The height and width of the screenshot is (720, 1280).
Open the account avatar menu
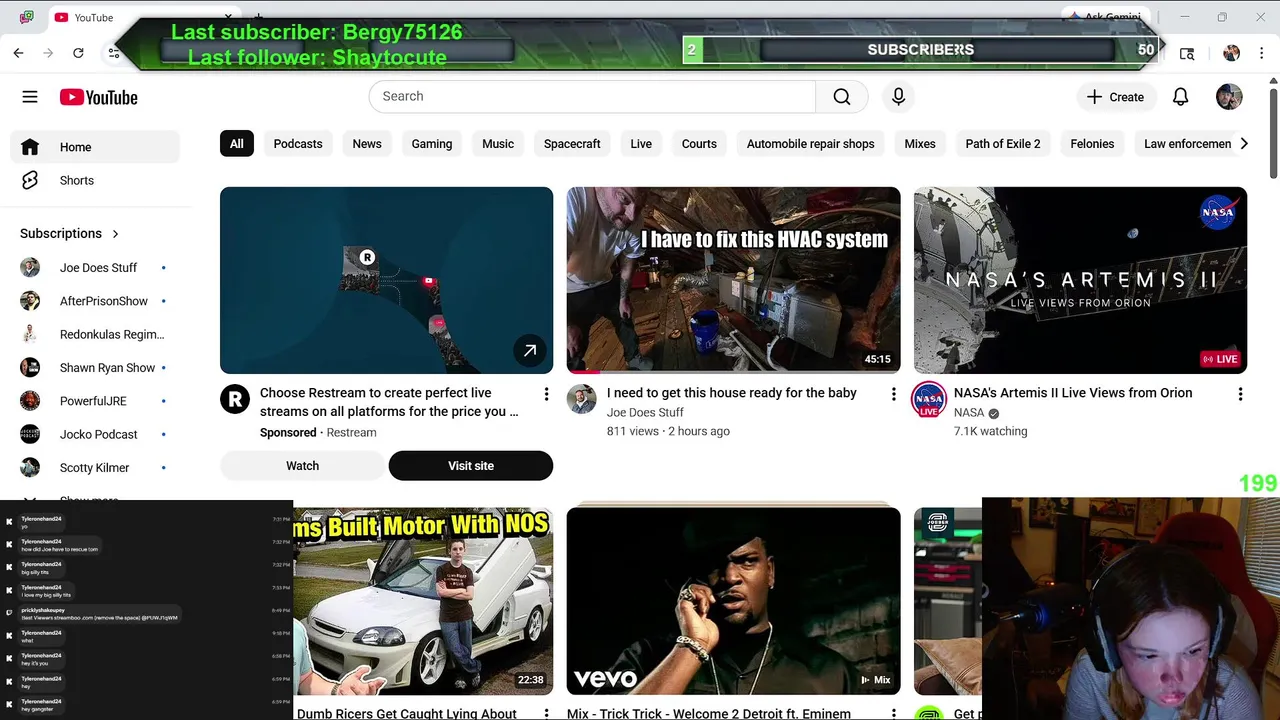tap(1229, 97)
